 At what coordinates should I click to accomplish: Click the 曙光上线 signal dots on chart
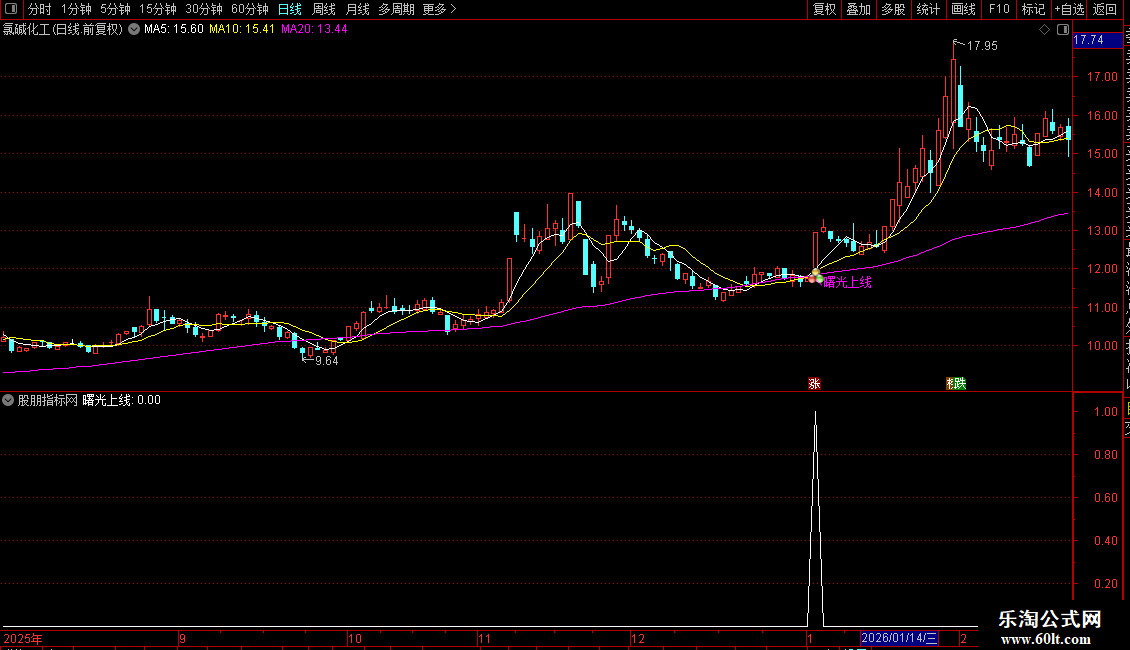coord(815,277)
